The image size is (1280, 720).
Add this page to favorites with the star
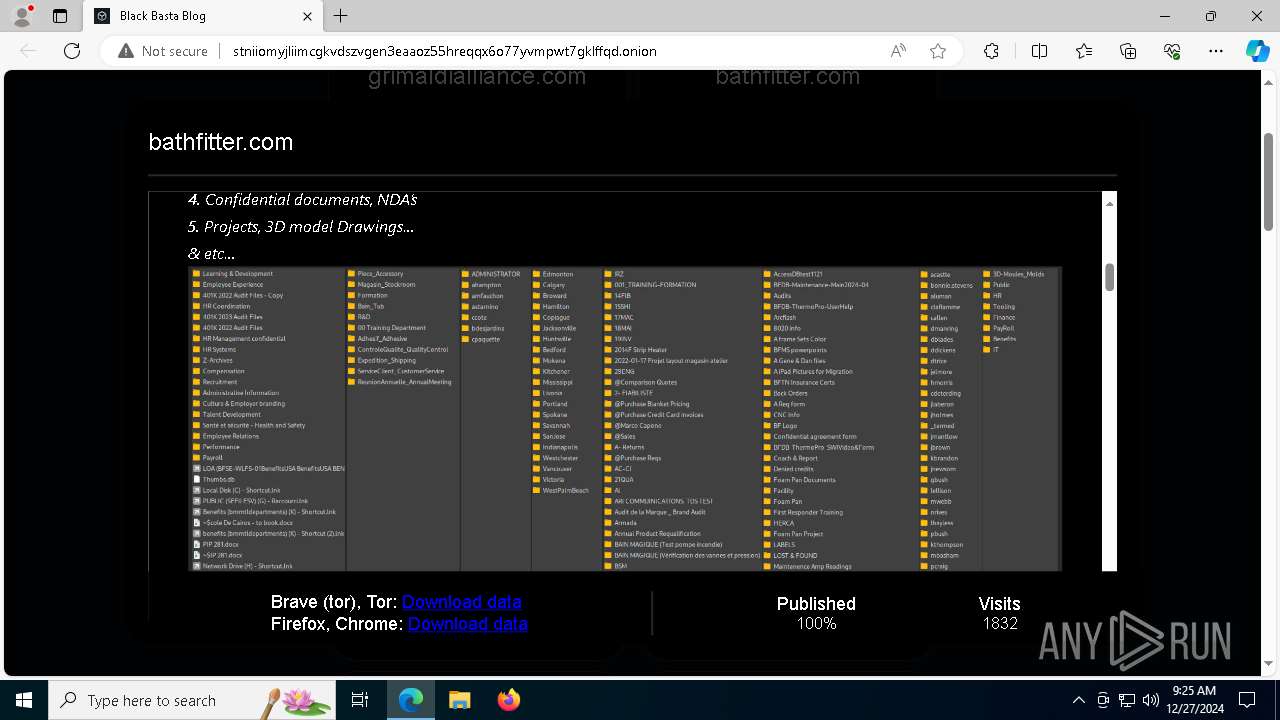coord(938,51)
